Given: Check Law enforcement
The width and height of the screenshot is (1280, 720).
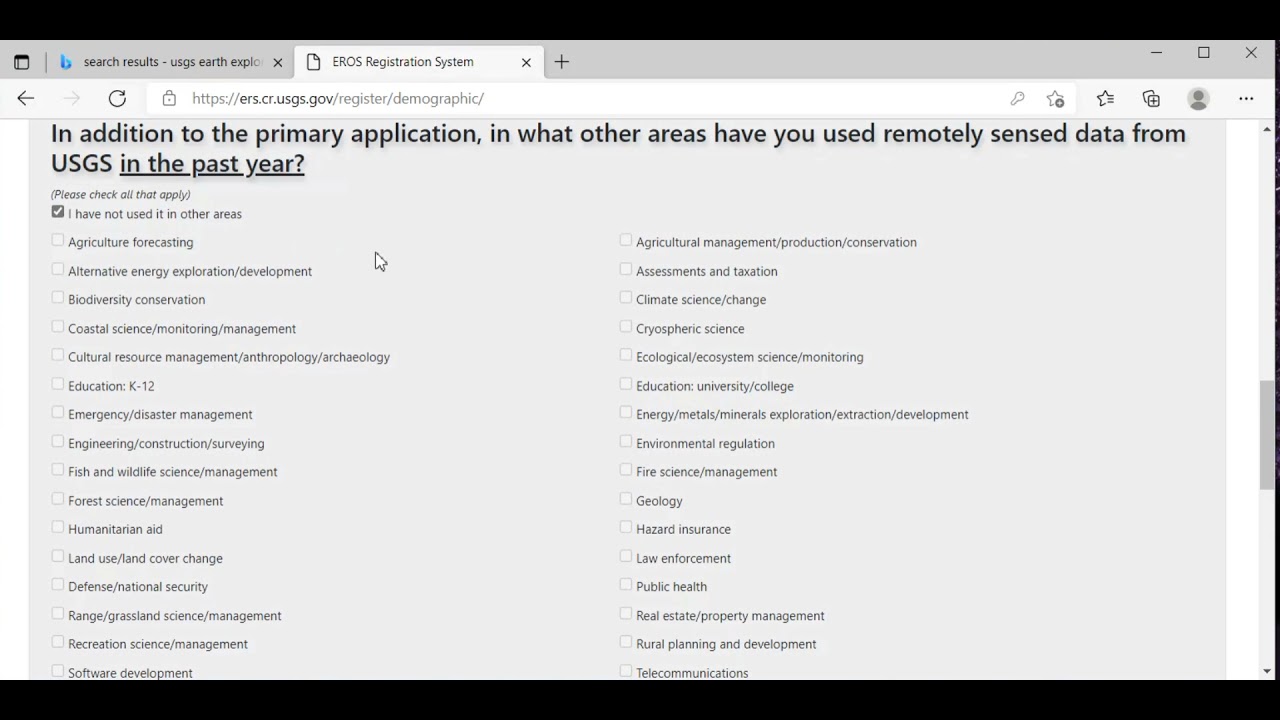Looking at the screenshot, I should tap(626, 556).
